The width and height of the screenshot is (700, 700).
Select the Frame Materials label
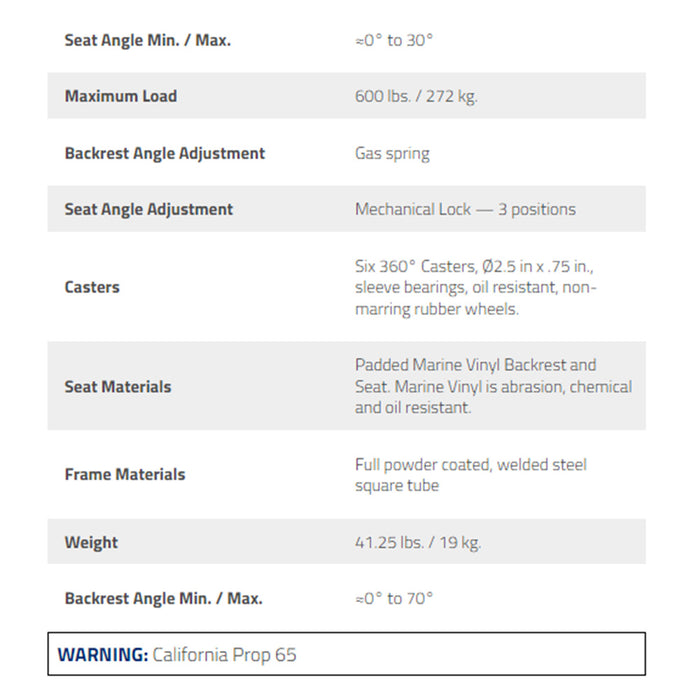pyautogui.click(x=125, y=474)
